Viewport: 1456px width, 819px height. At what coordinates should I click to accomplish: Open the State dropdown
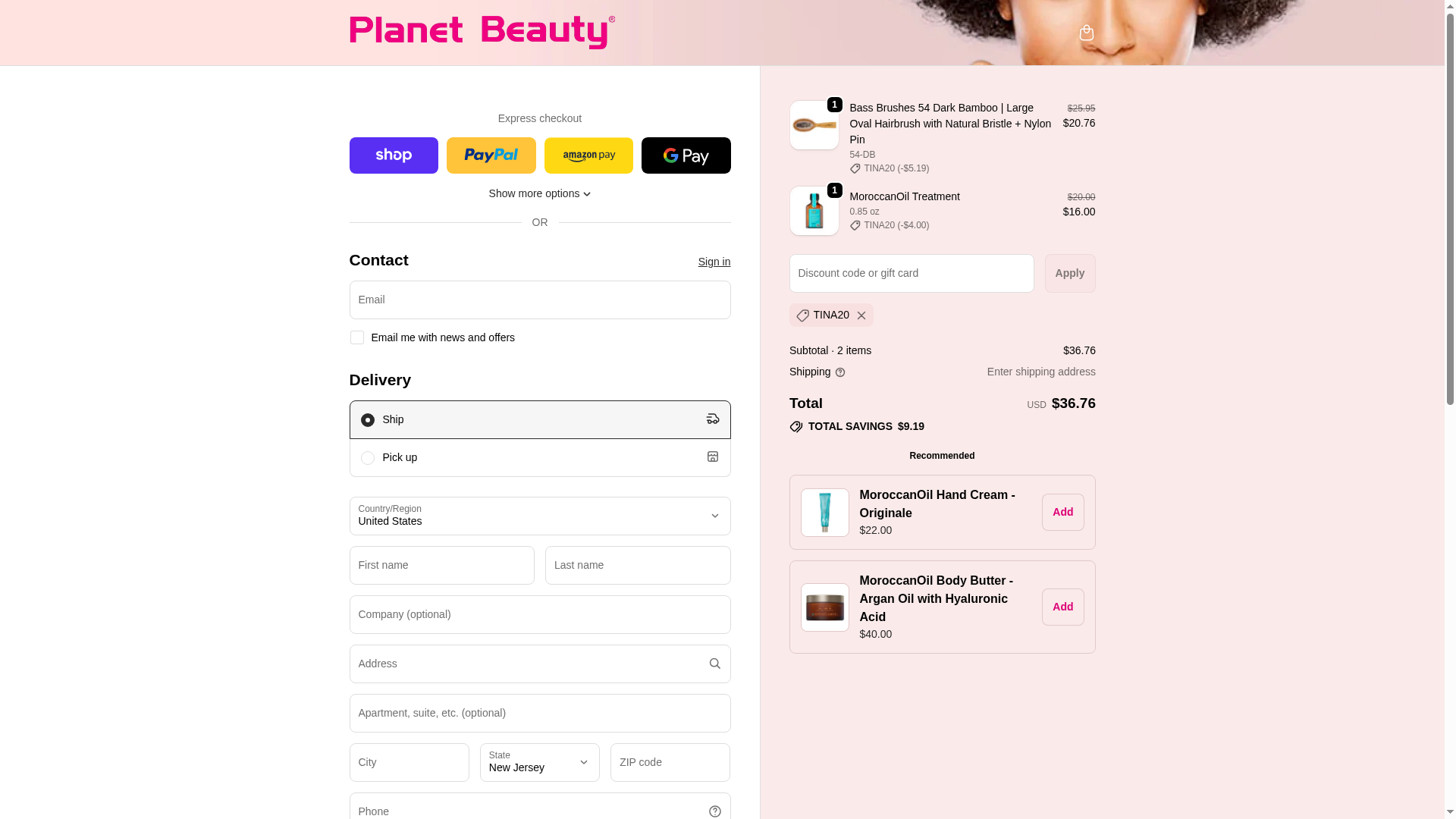click(x=540, y=762)
